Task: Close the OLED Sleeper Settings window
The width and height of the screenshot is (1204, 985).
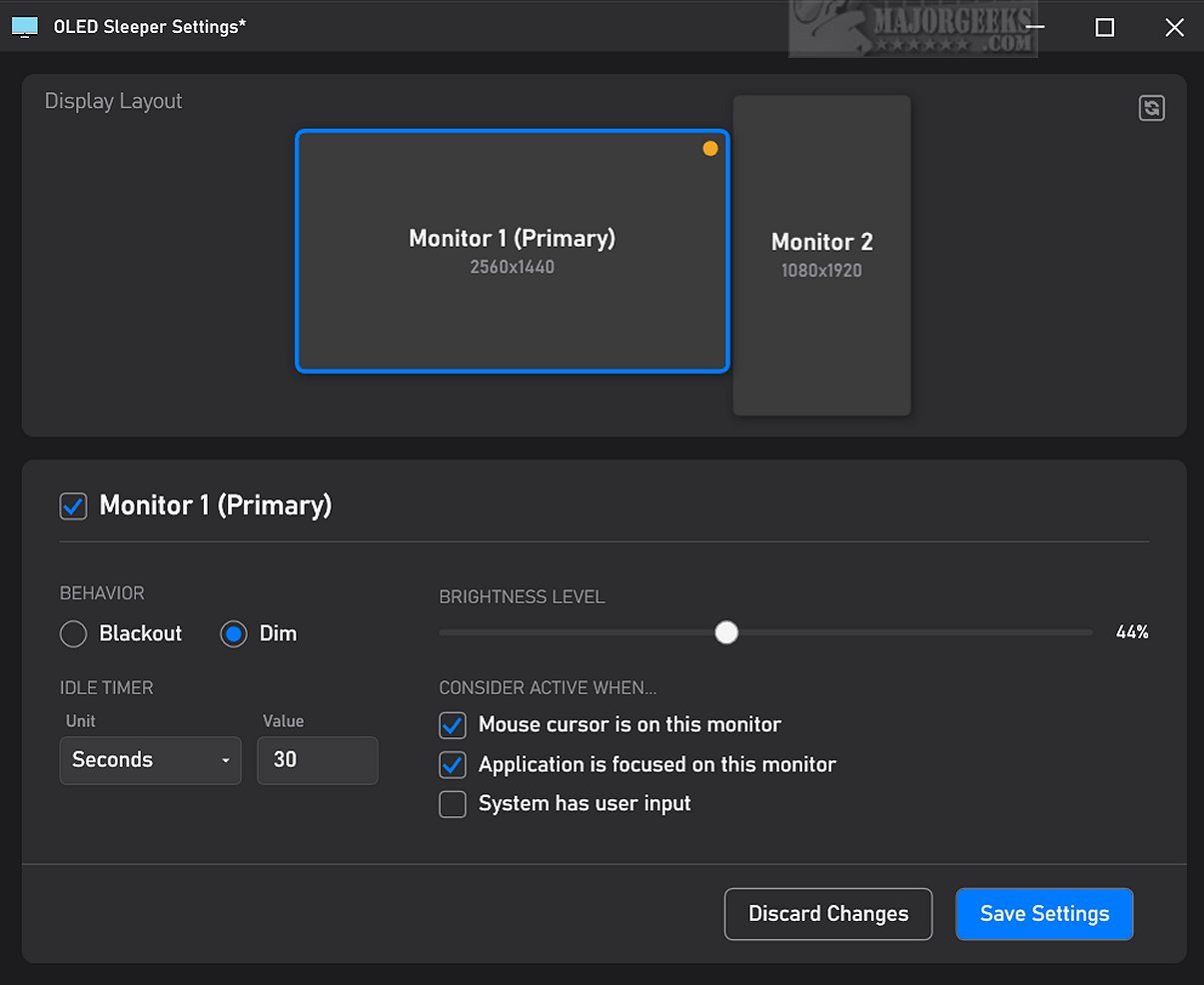Action: pyautogui.click(x=1175, y=27)
